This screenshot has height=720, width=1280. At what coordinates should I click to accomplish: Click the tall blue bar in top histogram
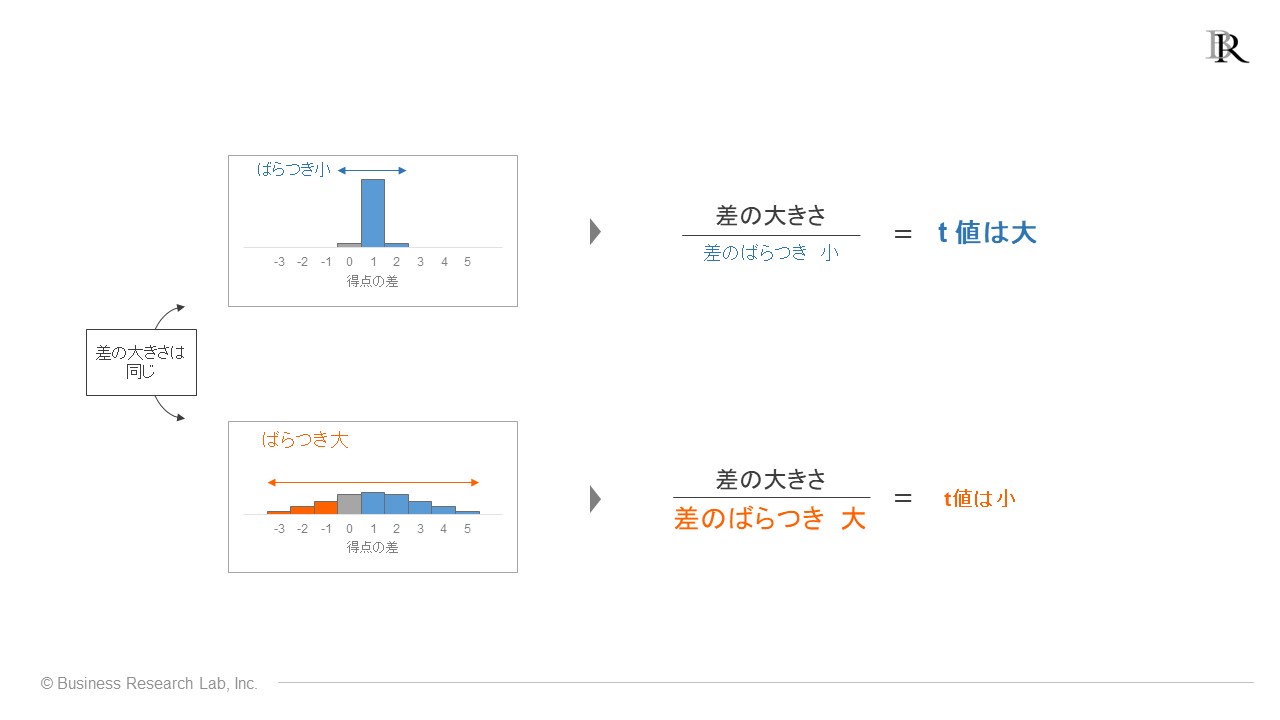(372, 212)
